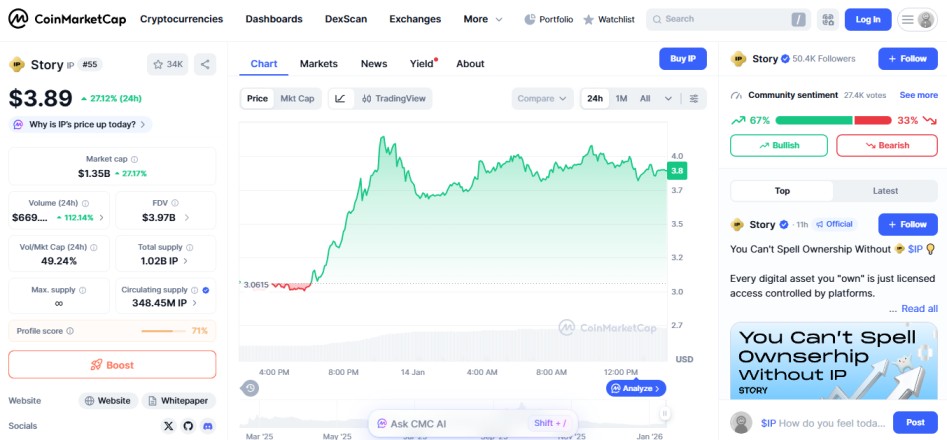Switch to line chart style
The width and height of the screenshot is (947, 440).
(341, 98)
